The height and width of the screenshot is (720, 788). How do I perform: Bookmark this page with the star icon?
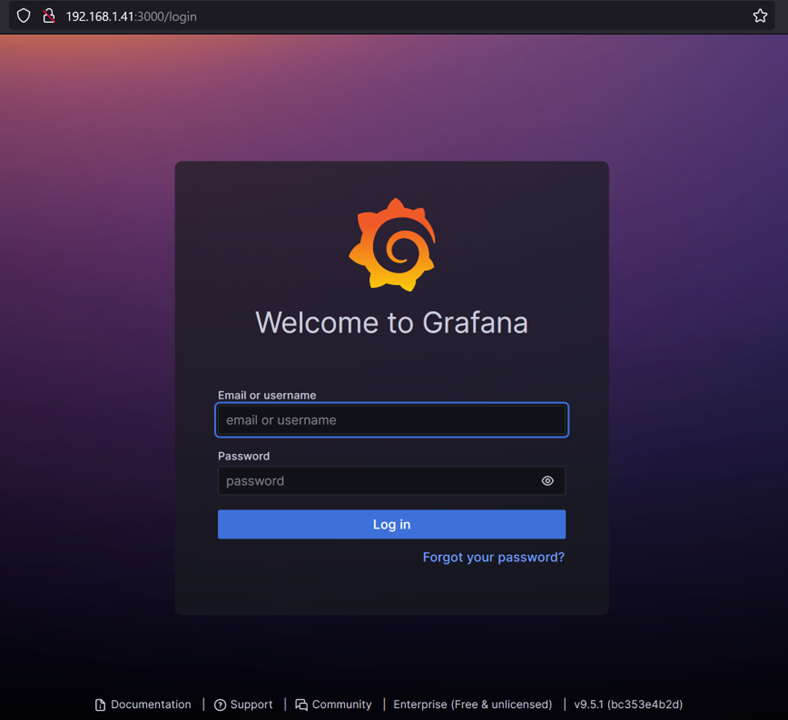(760, 16)
